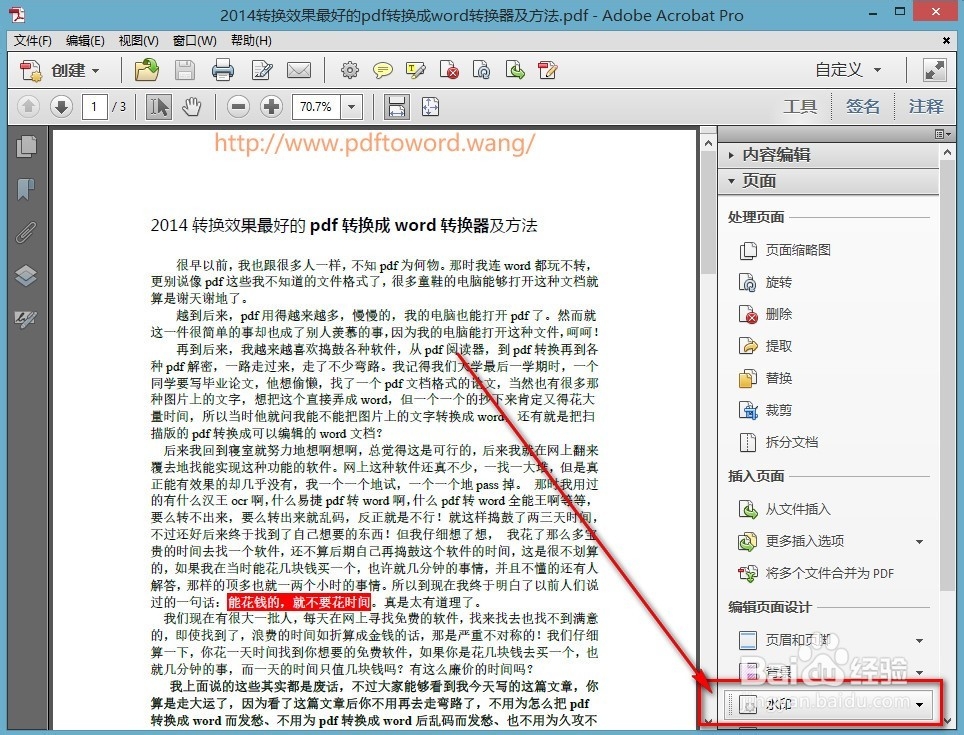Screen dimensions: 964x735
Task: Close the document with the menu bar X
Action: (x=946, y=41)
